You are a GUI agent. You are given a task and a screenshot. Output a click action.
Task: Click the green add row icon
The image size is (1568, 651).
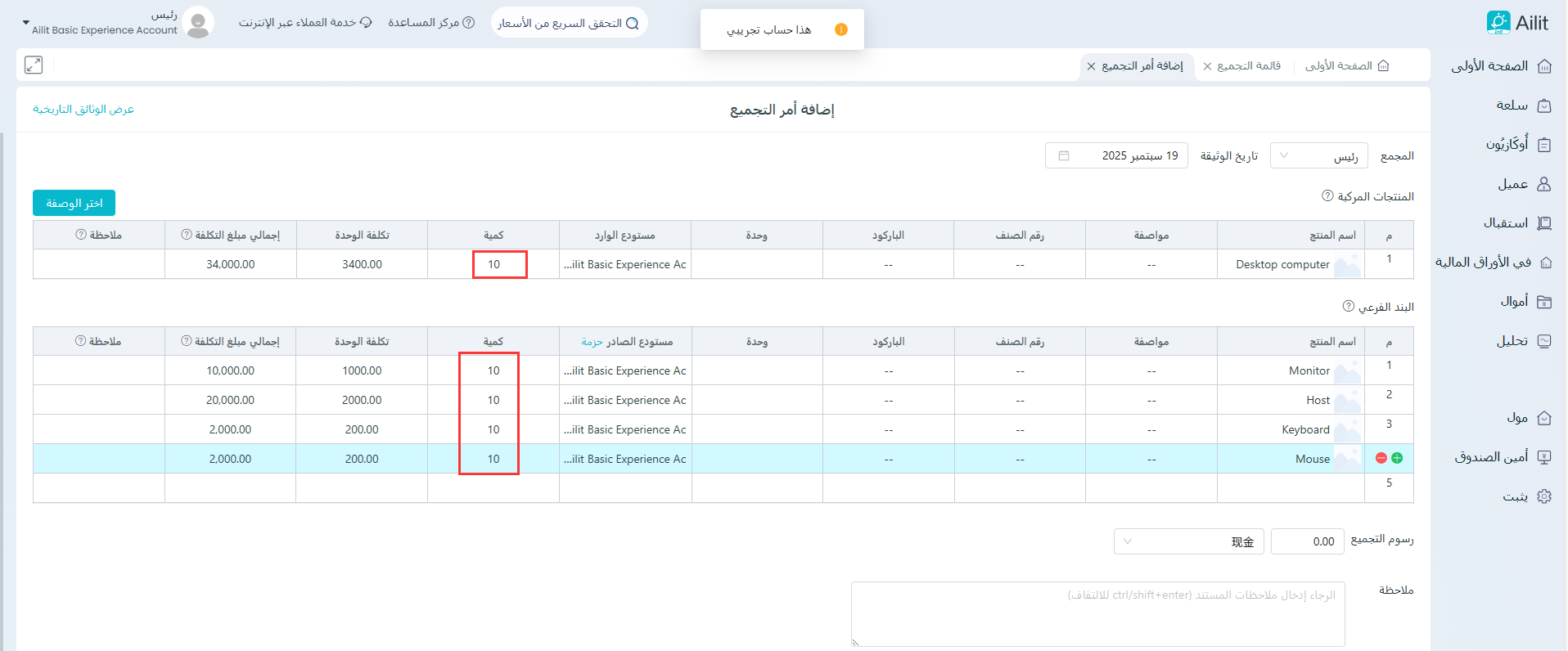tap(1397, 458)
